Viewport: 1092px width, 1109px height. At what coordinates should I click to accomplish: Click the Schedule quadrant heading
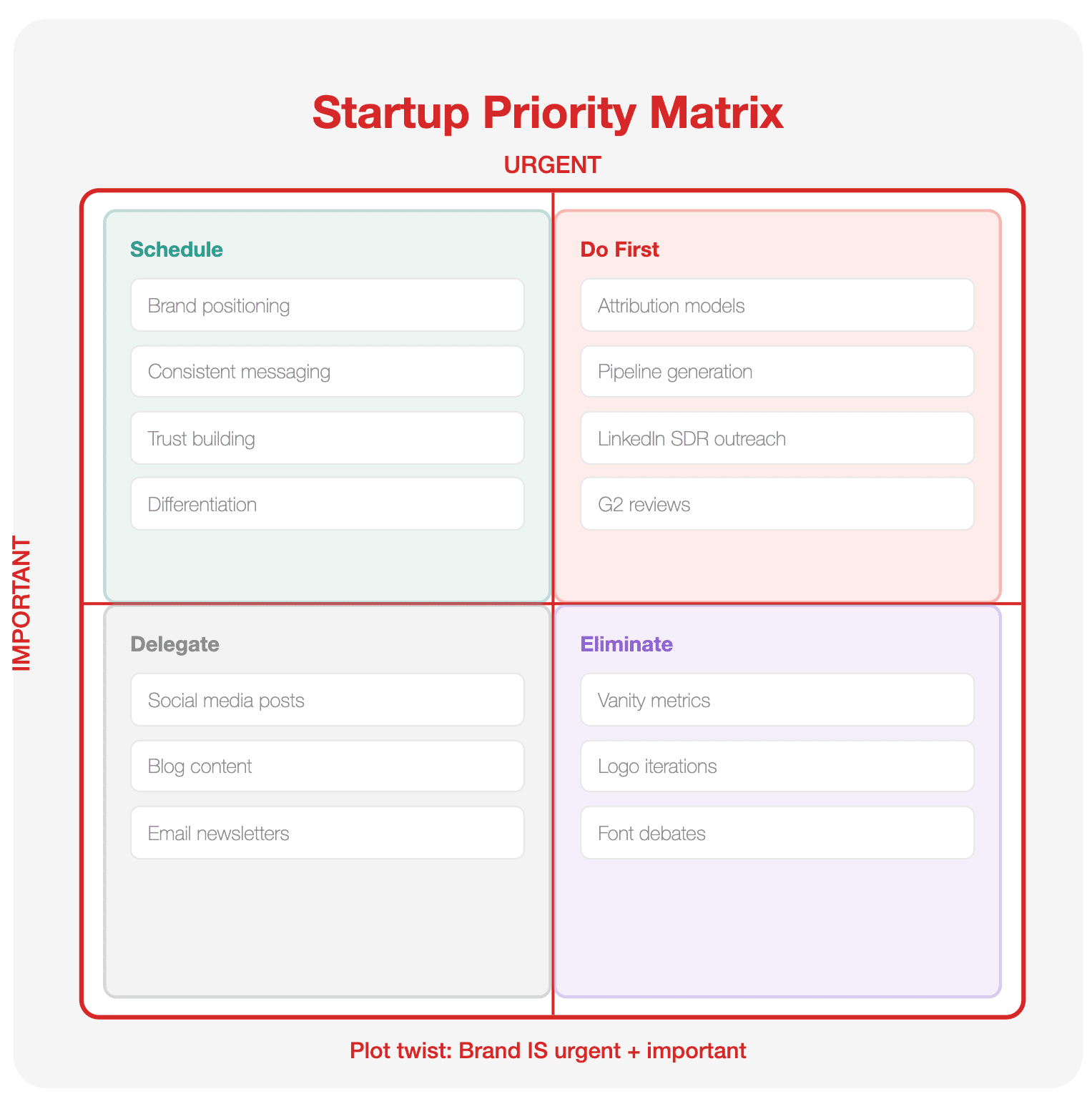[177, 250]
